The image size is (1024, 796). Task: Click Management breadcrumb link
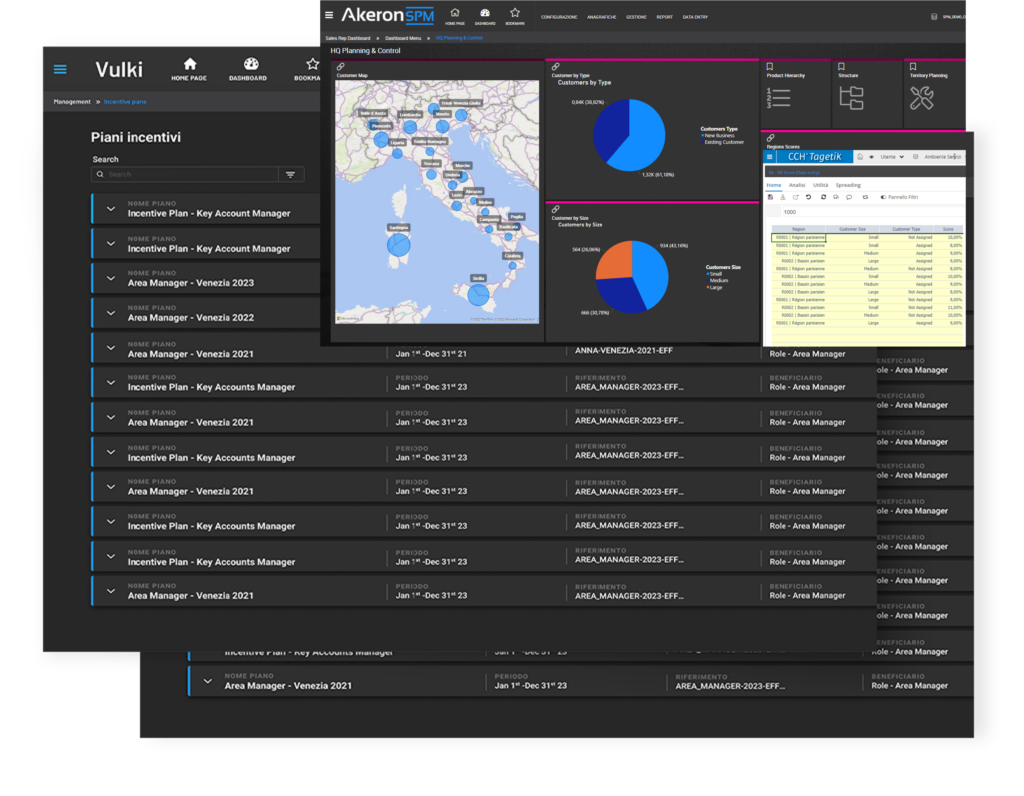coord(72,102)
